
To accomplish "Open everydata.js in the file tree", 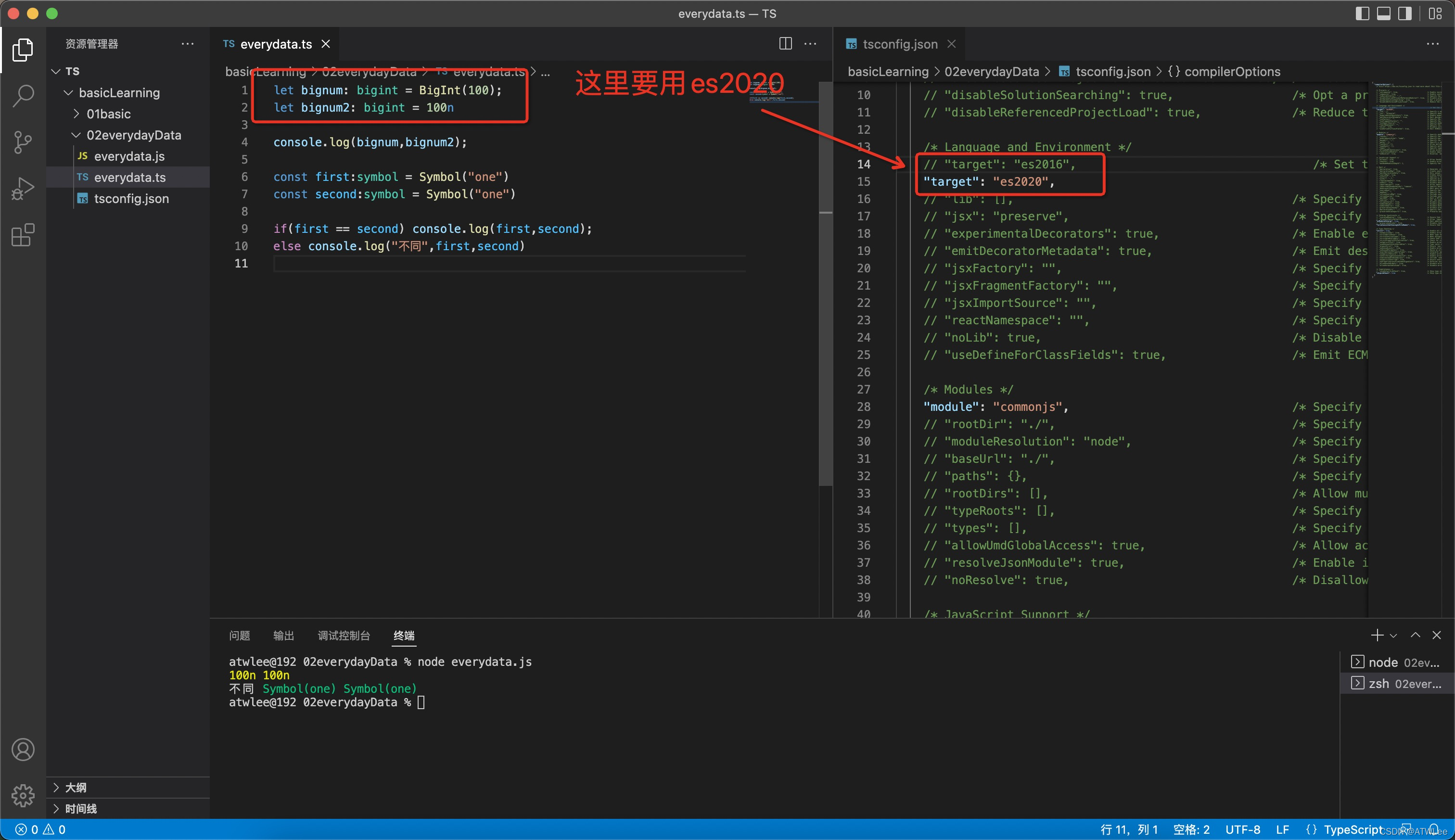I will tap(128, 156).
